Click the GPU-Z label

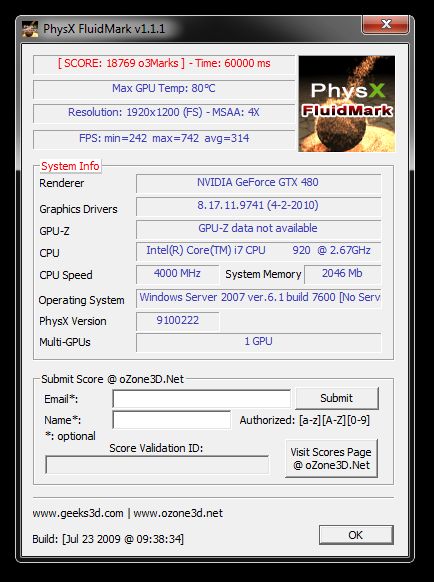(54, 231)
